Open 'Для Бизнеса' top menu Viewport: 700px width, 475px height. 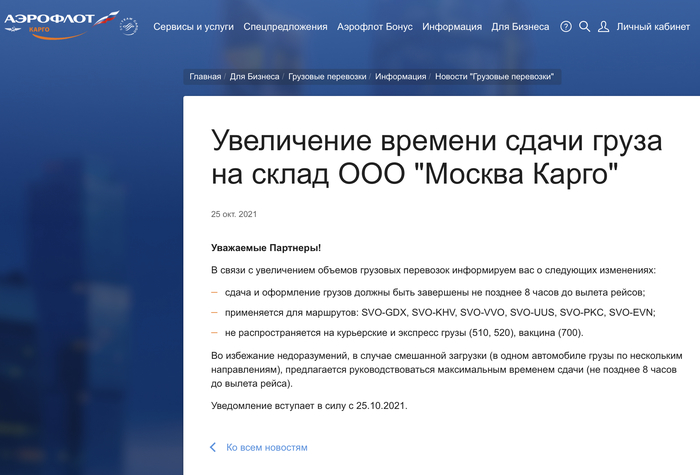coord(520,27)
